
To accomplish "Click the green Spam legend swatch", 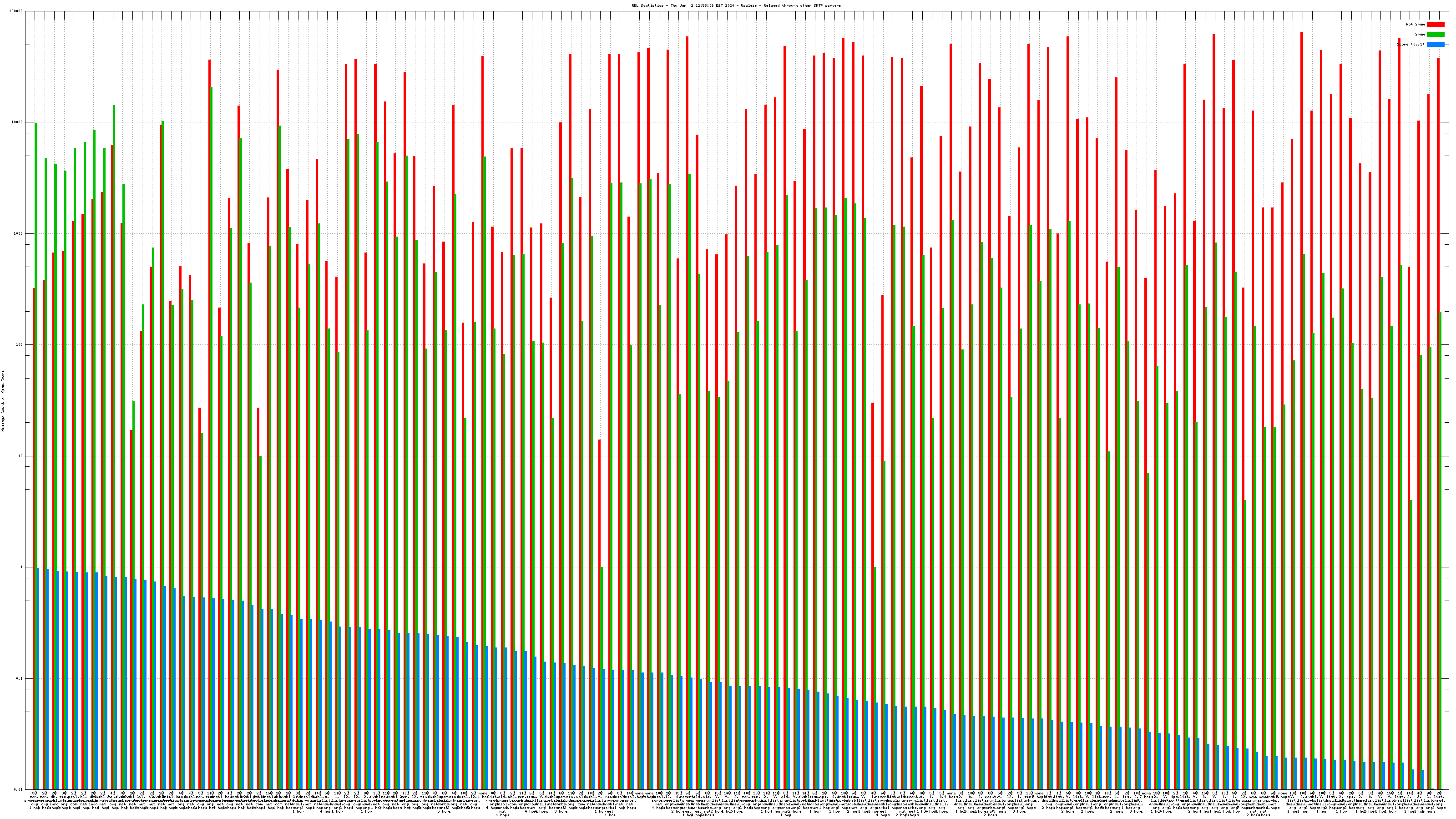I will click(x=1435, y=35).
